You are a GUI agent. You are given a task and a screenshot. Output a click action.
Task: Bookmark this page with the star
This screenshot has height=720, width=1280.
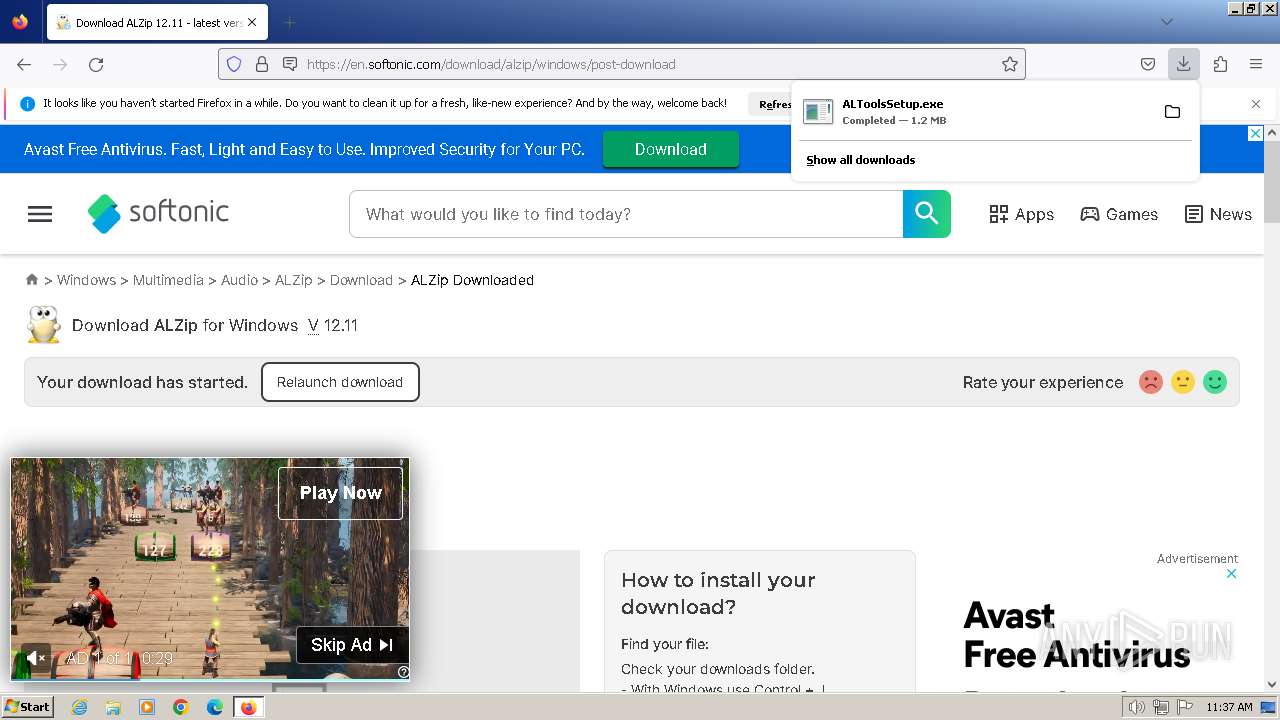pos(1010,64)
